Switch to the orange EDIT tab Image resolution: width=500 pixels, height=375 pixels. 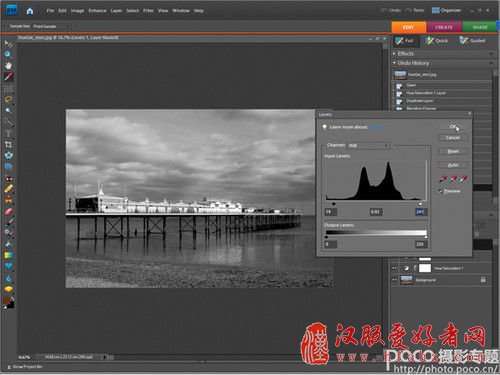pyautogui.click(x=409, y=27)
